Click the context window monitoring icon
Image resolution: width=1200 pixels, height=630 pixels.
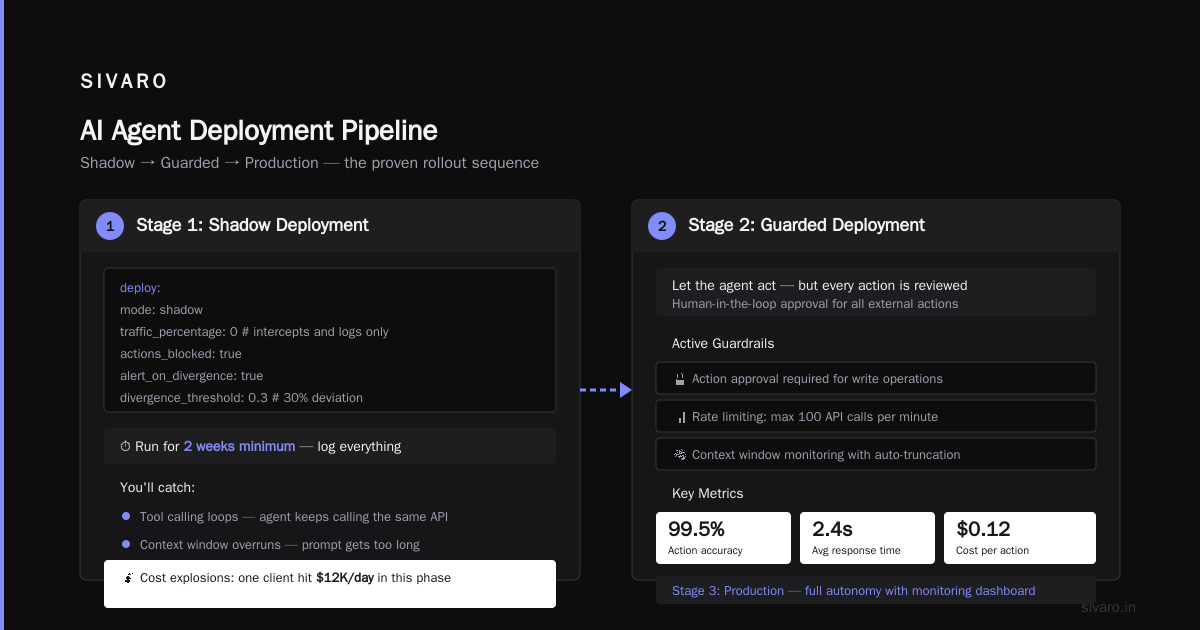tap(680, 455)
